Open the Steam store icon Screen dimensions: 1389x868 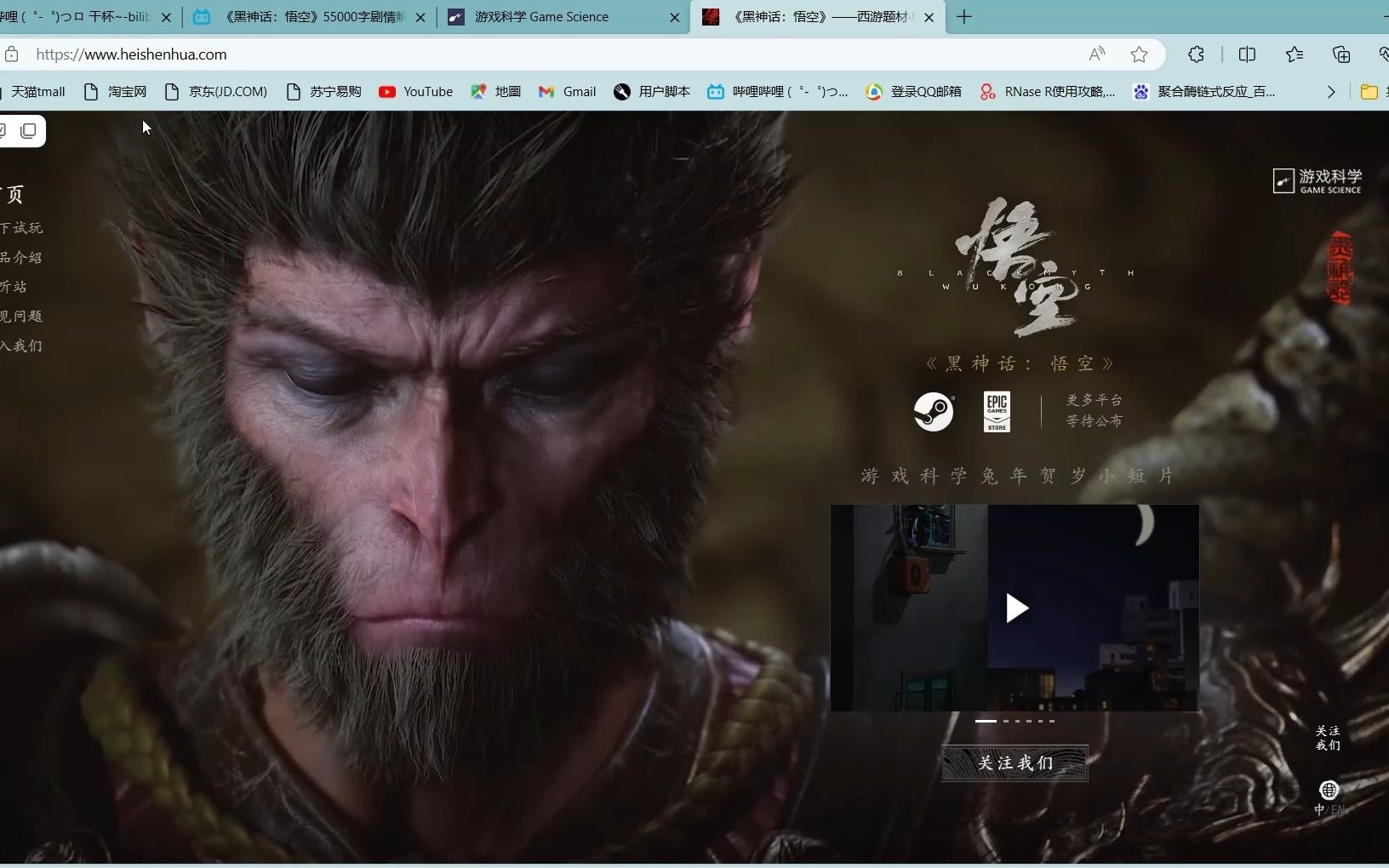(934, 412)
